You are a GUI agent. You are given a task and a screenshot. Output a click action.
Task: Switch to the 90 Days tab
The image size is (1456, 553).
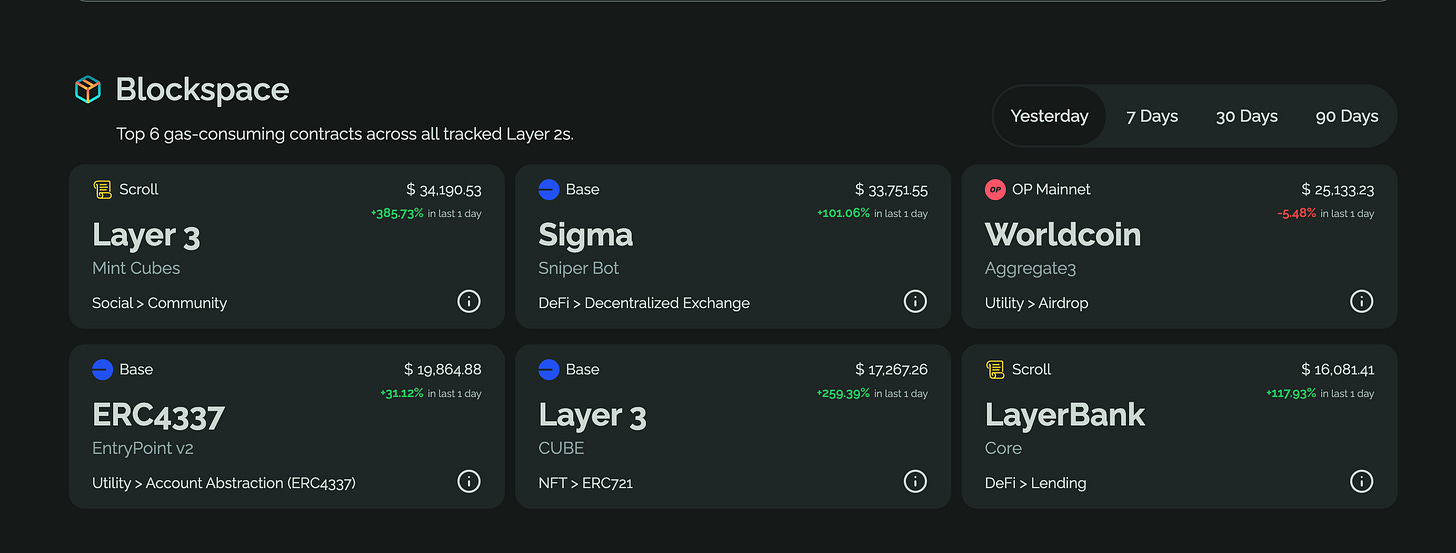tap(1347, 116)
